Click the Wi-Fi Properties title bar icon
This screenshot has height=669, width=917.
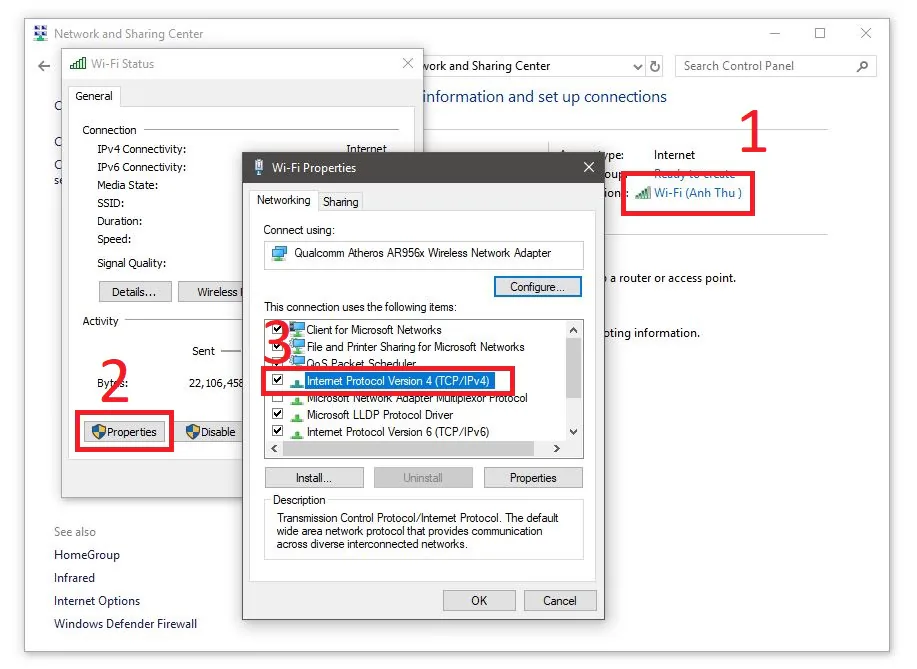pos(258,167)
